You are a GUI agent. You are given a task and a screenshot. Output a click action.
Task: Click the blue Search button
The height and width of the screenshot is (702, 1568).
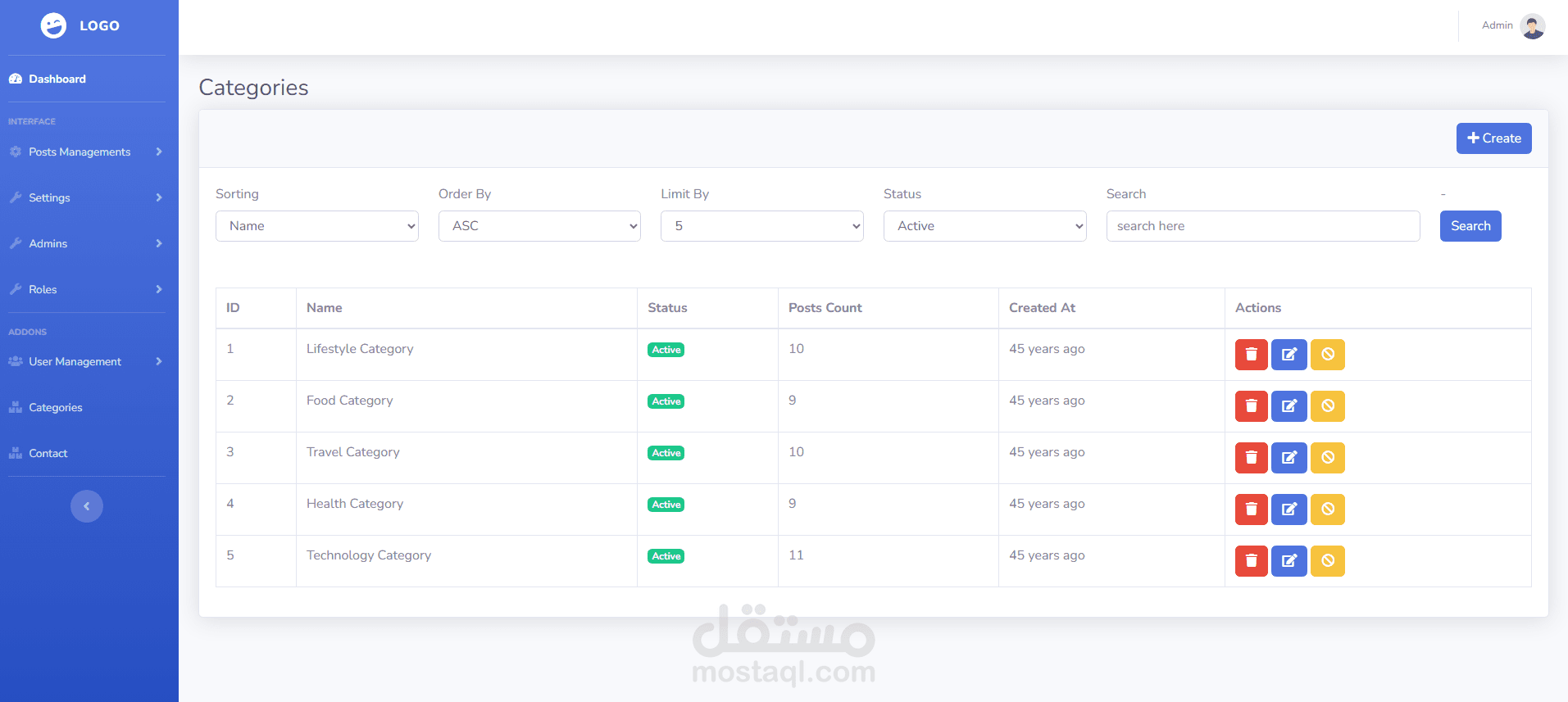(x=1470, y=226)
